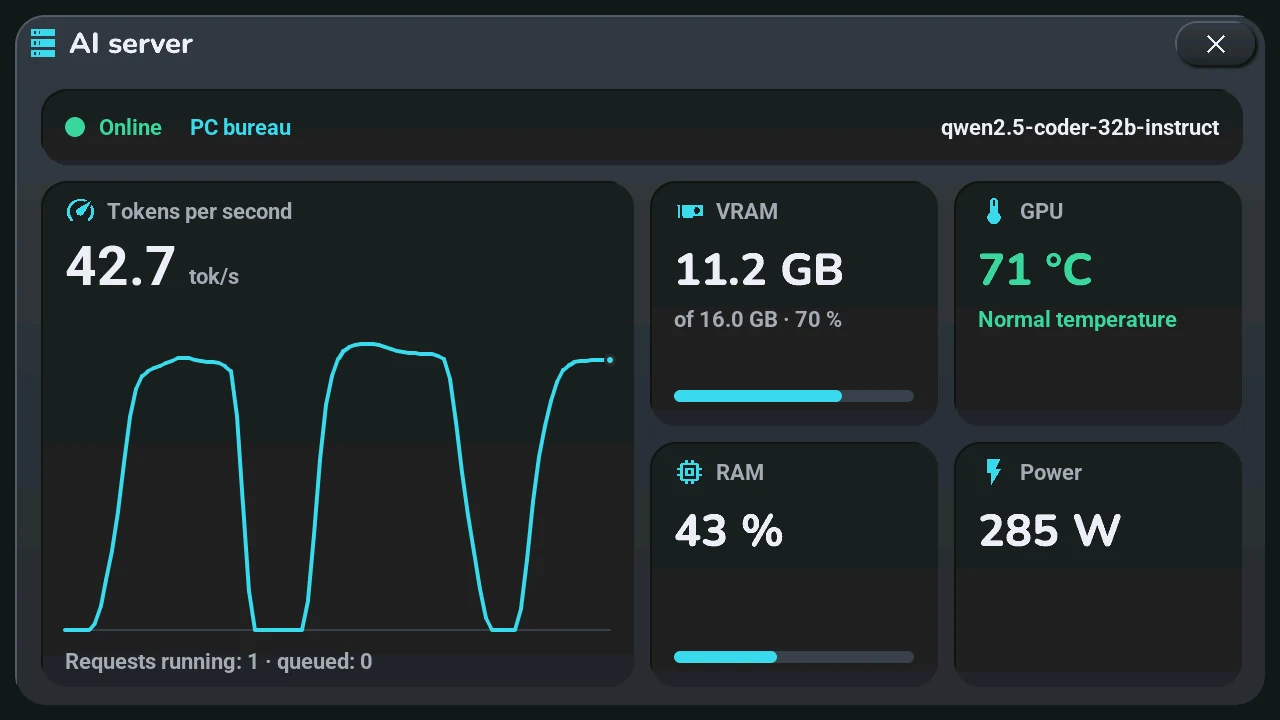Click the VRAM graphics card icon
This screenshot has height=720, width=1280.
coord(690,211)
